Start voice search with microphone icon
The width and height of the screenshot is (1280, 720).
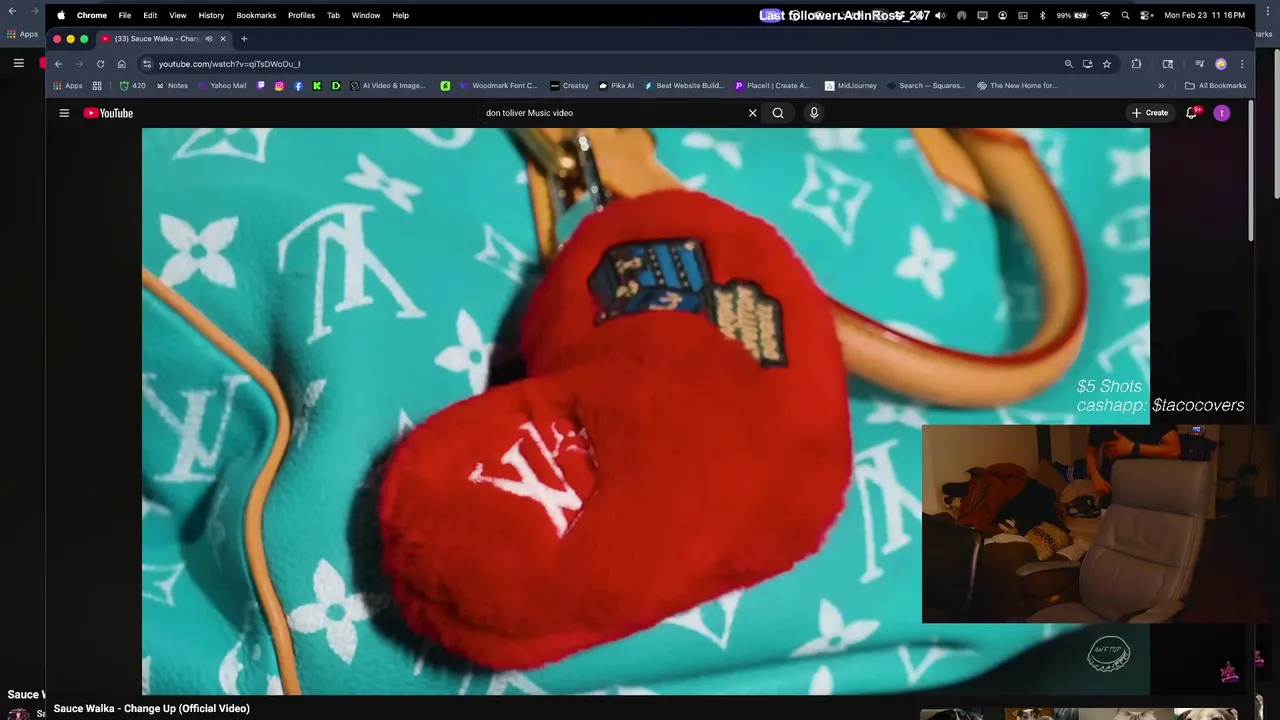click(814, 113)
